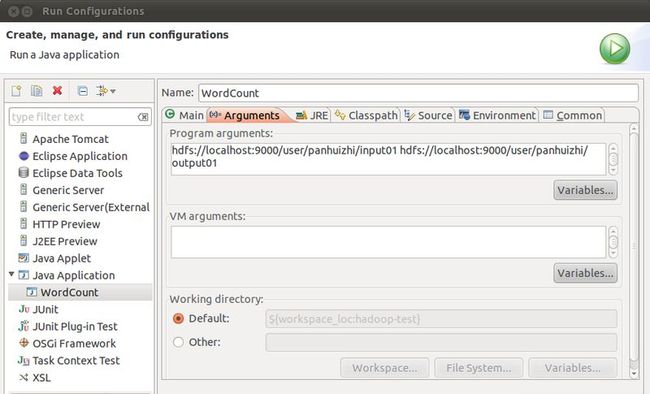Click the New launch configuration icon

pyautogui.click(x=17, y=90)
